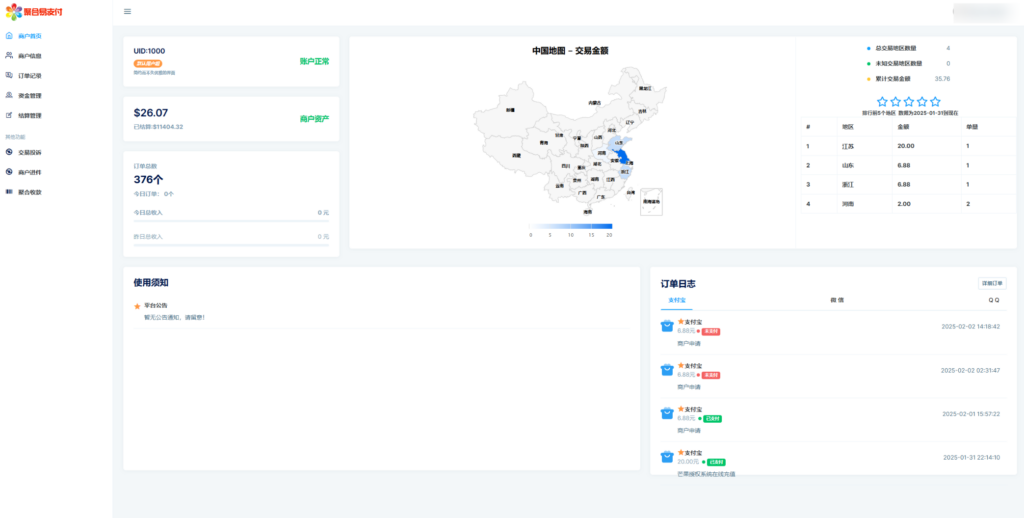This screenshot has height=518, width=1024.
Task: Click the home icon beside 商户首页
Action: [x=9, y=36]
